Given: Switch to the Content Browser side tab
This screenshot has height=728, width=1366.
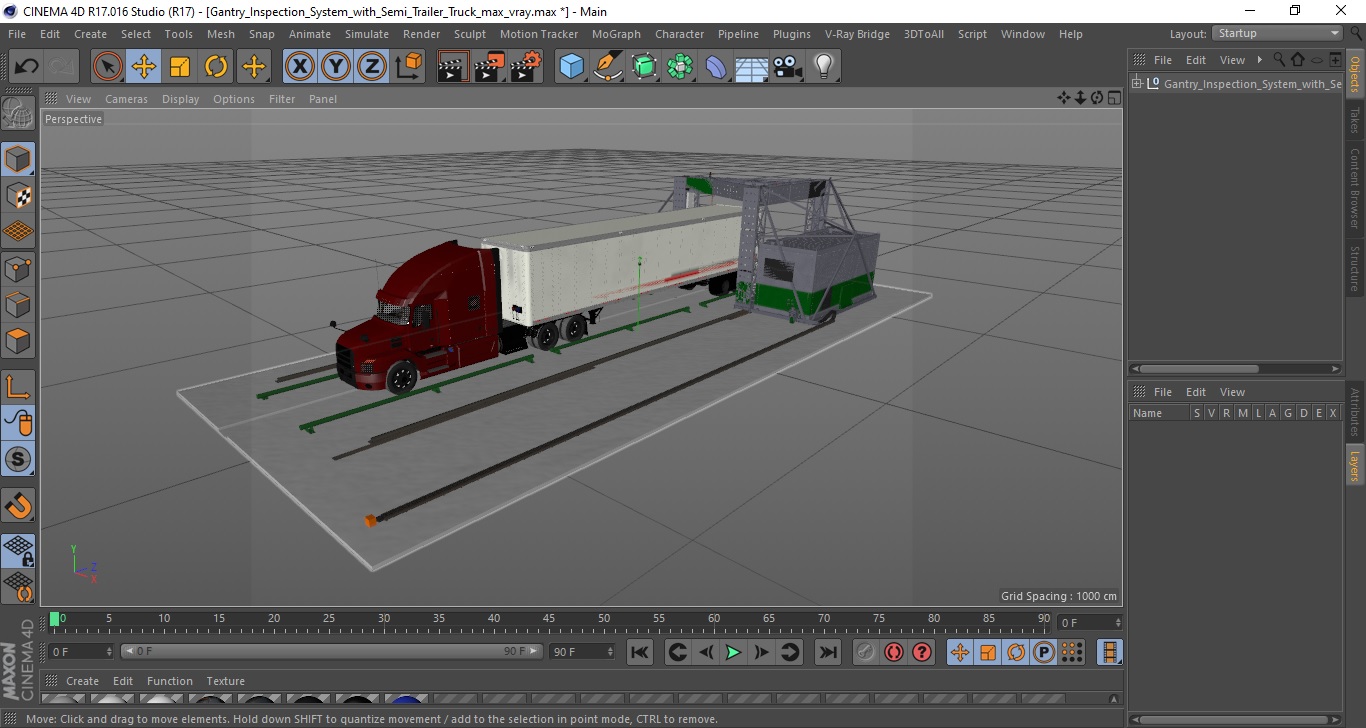Looking at the screenshot, I should pyautogui.click(x=1355, y=188).
